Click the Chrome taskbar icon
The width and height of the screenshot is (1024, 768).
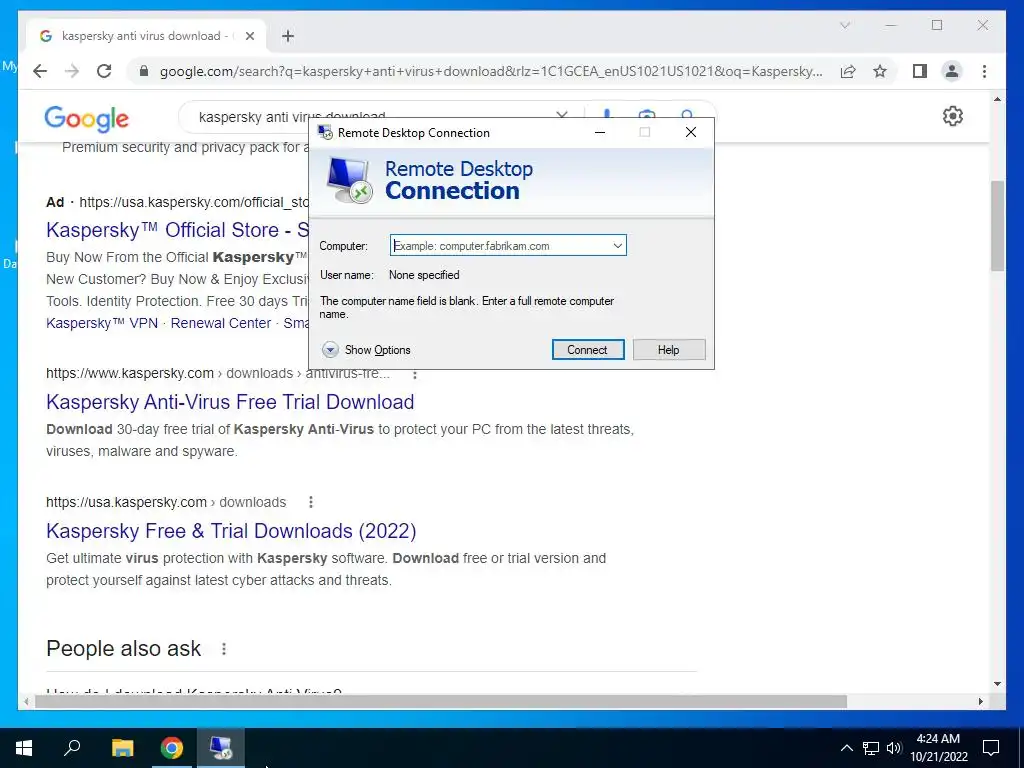click(x=172, y=748)
